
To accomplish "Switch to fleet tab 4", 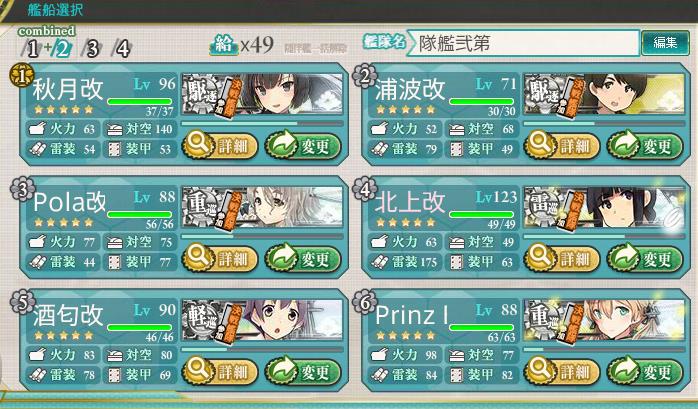I will (122, 49).
